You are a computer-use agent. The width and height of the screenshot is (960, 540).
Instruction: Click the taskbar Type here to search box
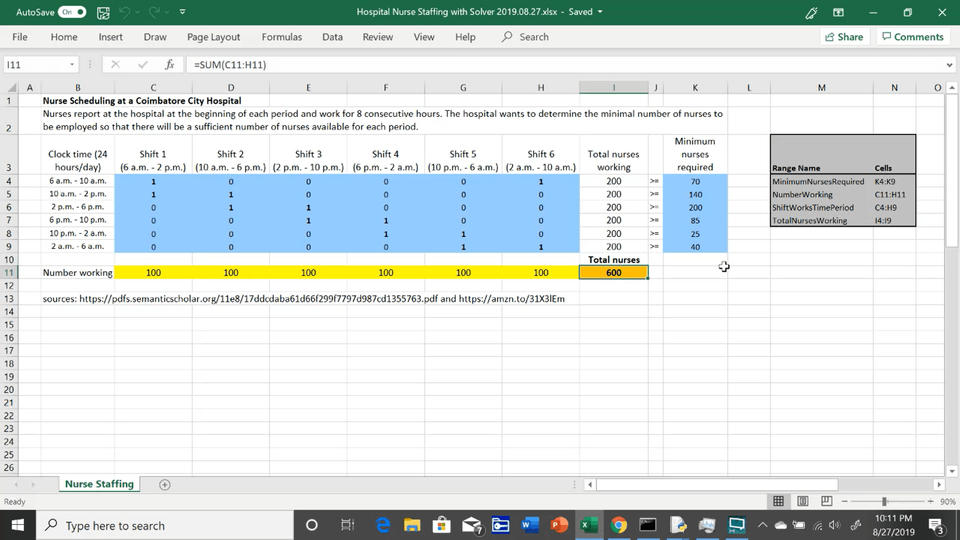(x=164, y=525)
